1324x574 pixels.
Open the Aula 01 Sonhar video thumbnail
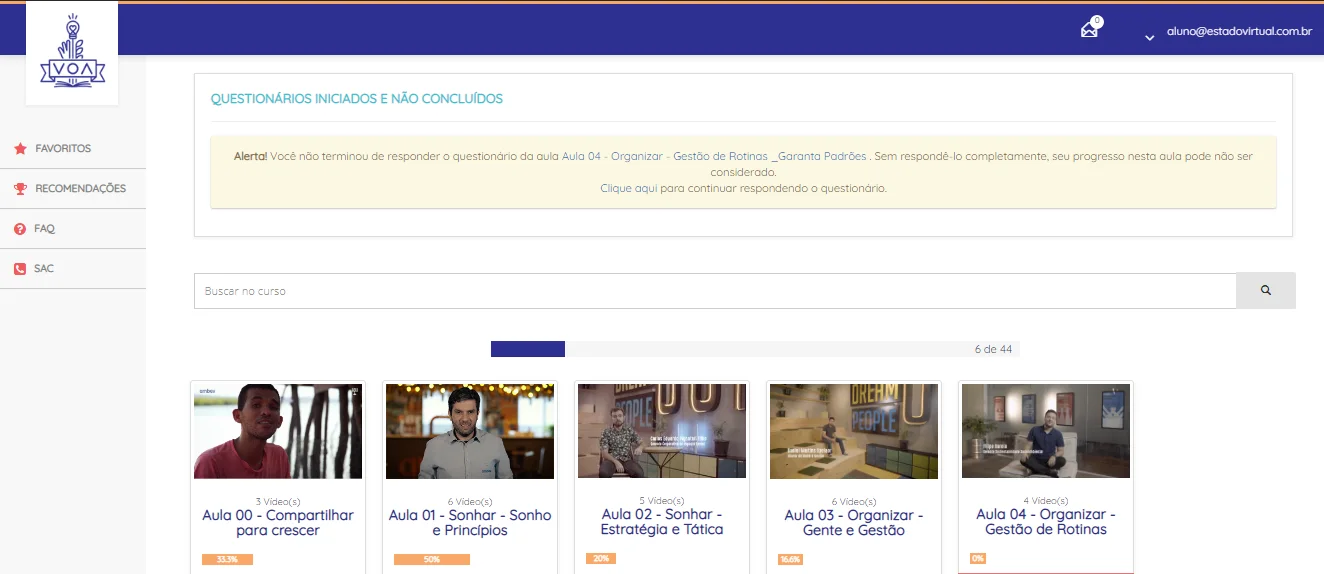coord(470,431)
